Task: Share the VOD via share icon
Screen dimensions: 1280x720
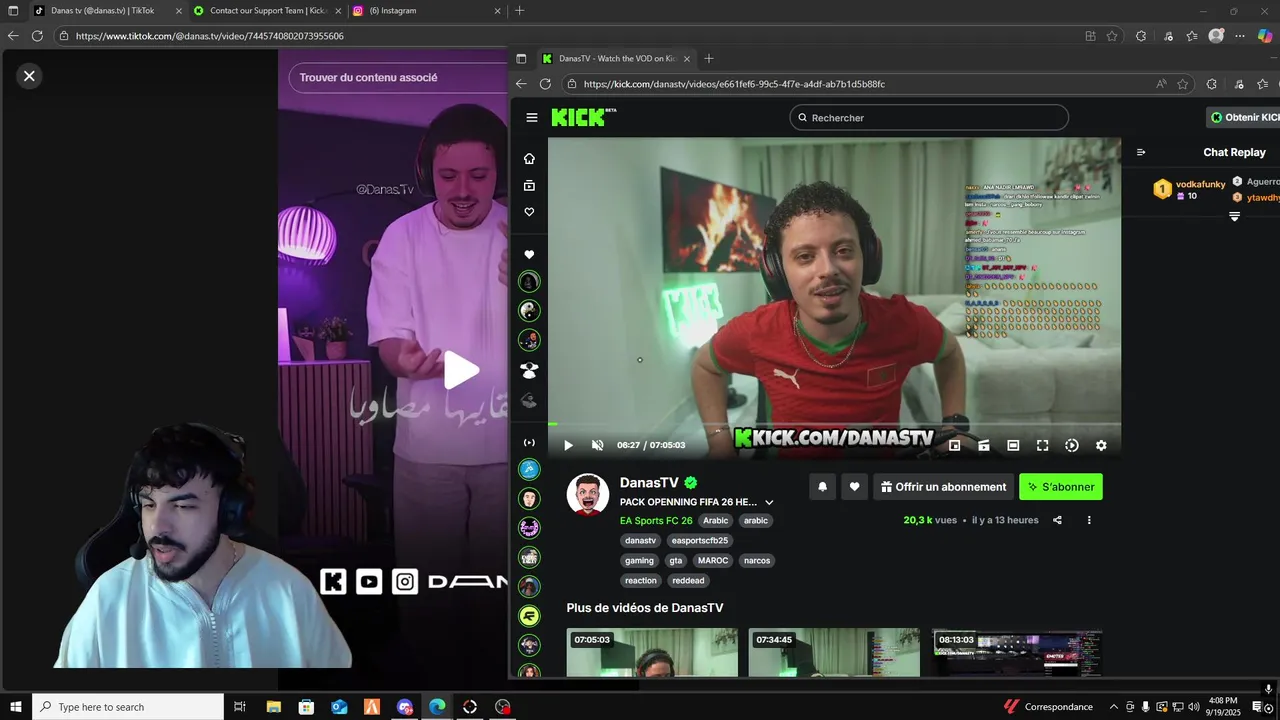Action: (x=1057, y=520)
